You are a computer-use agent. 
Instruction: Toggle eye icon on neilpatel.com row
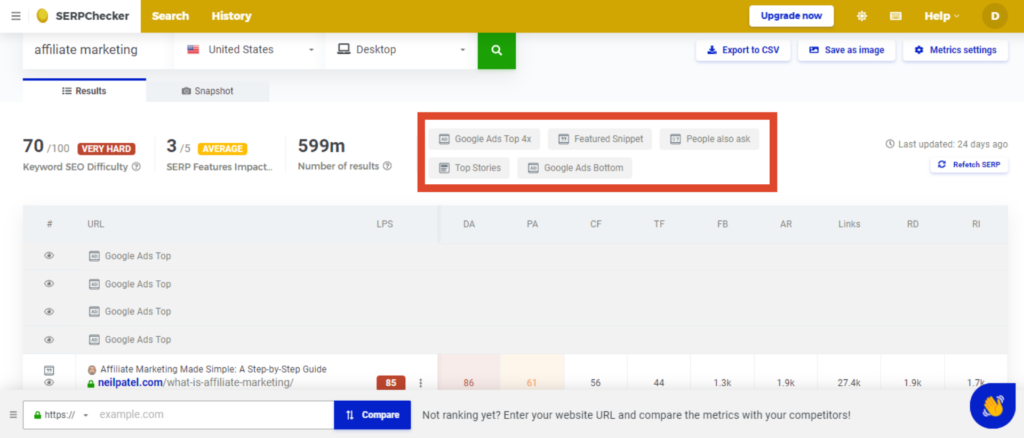pos(49,383)
